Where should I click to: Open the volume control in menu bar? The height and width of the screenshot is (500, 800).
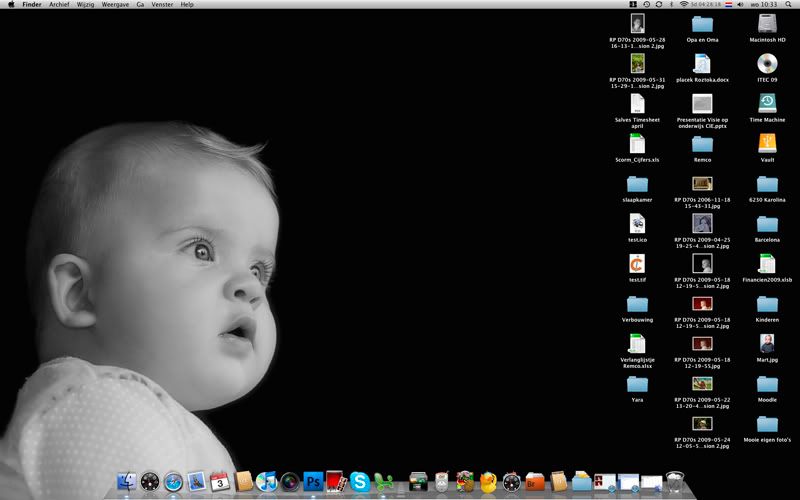coord(740,4)
